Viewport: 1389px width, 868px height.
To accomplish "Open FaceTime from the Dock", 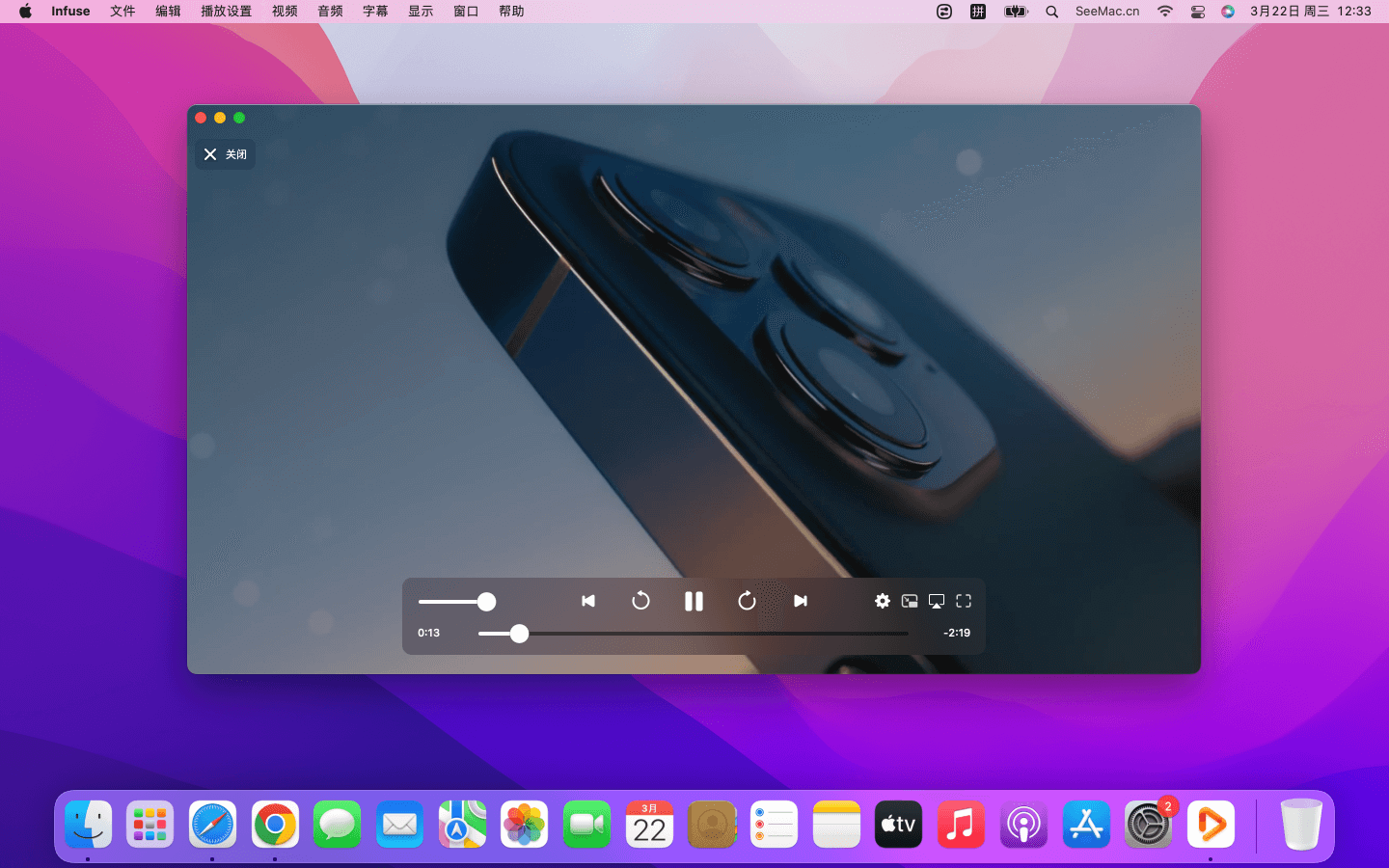I will (x=586, y=825).
